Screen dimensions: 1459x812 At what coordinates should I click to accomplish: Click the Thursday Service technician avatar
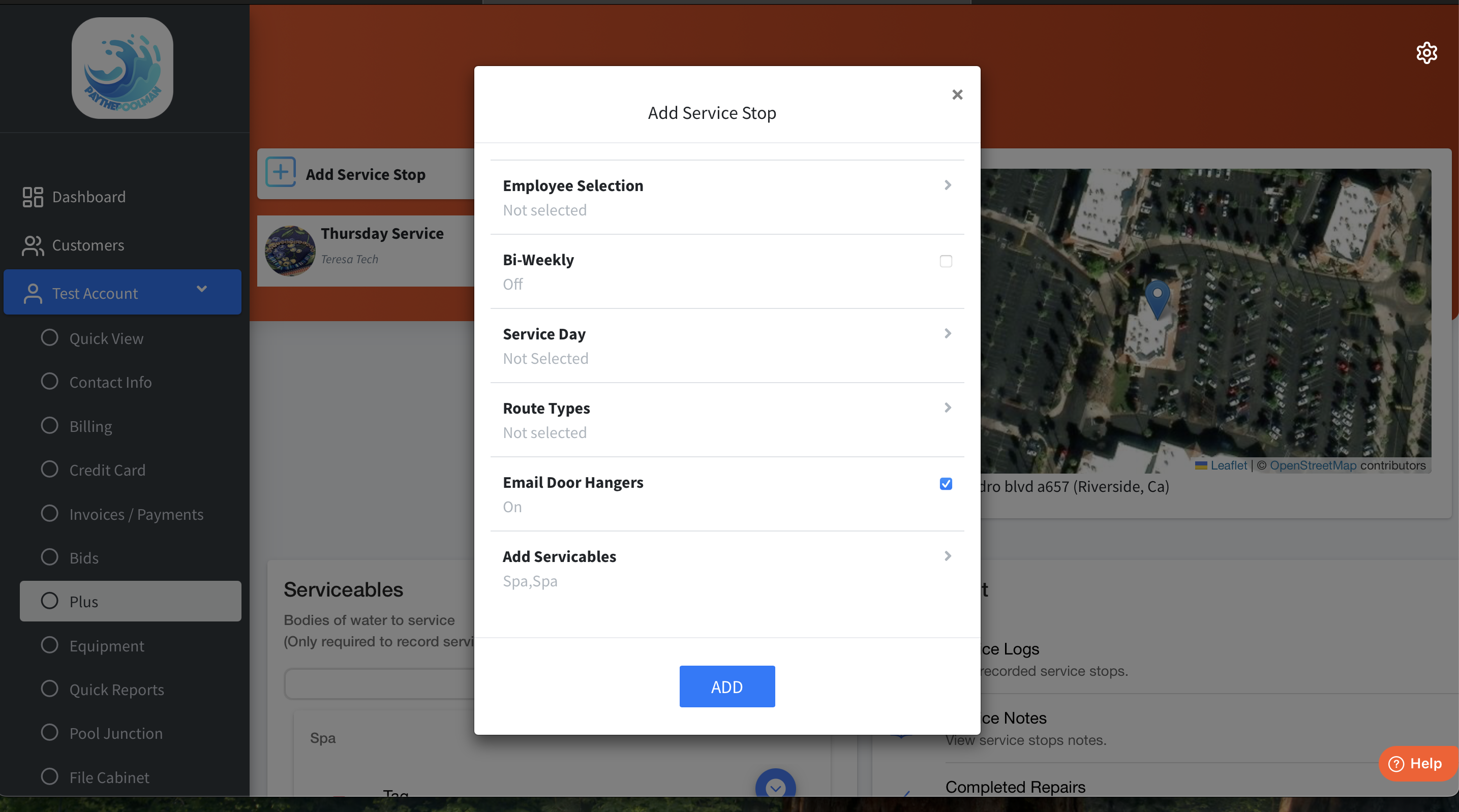pos(290,251)
